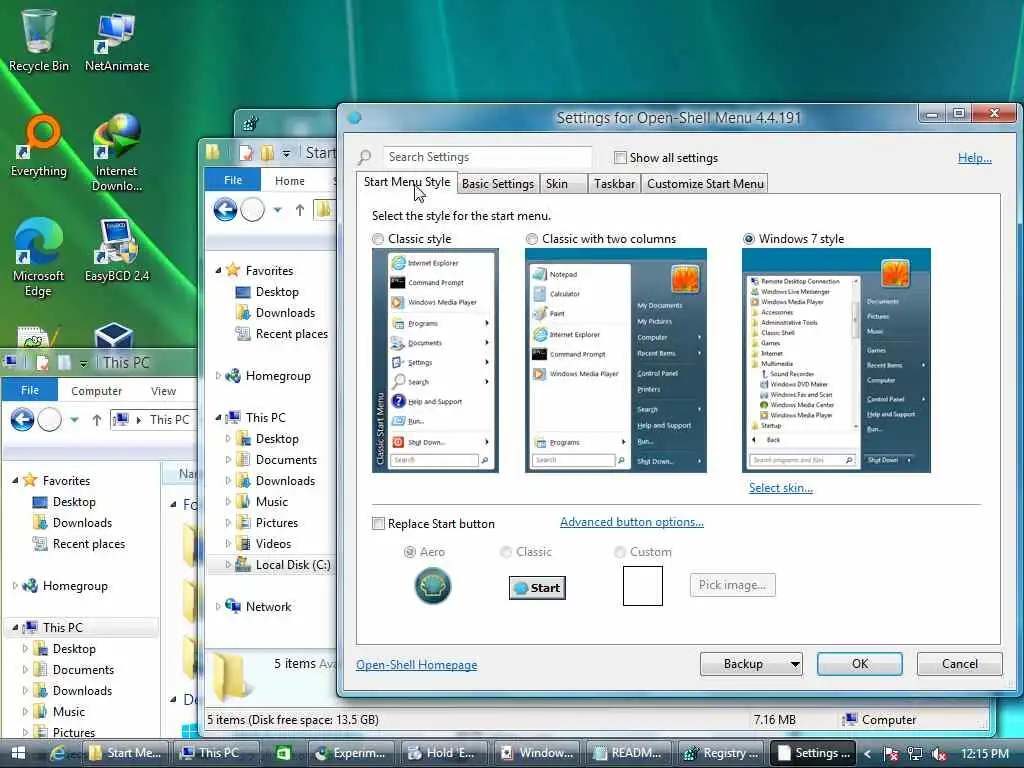Click the Classic Start button preview image

coord(537,588)
